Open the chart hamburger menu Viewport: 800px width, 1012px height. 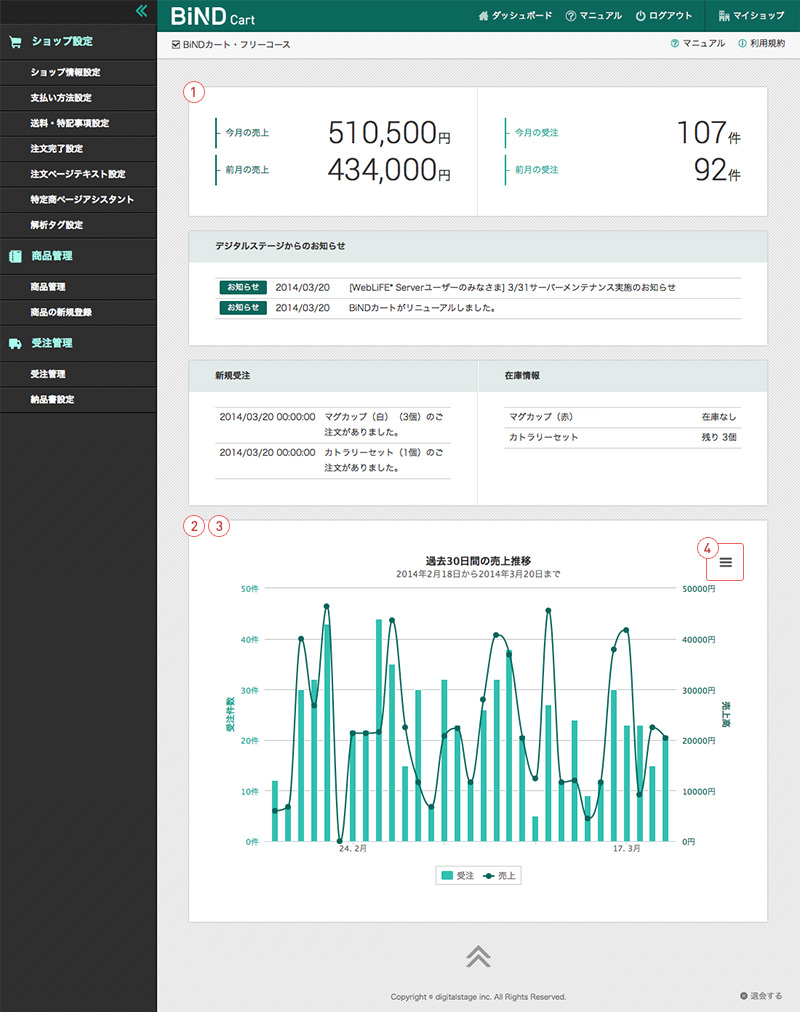click(x=725, y=562)
